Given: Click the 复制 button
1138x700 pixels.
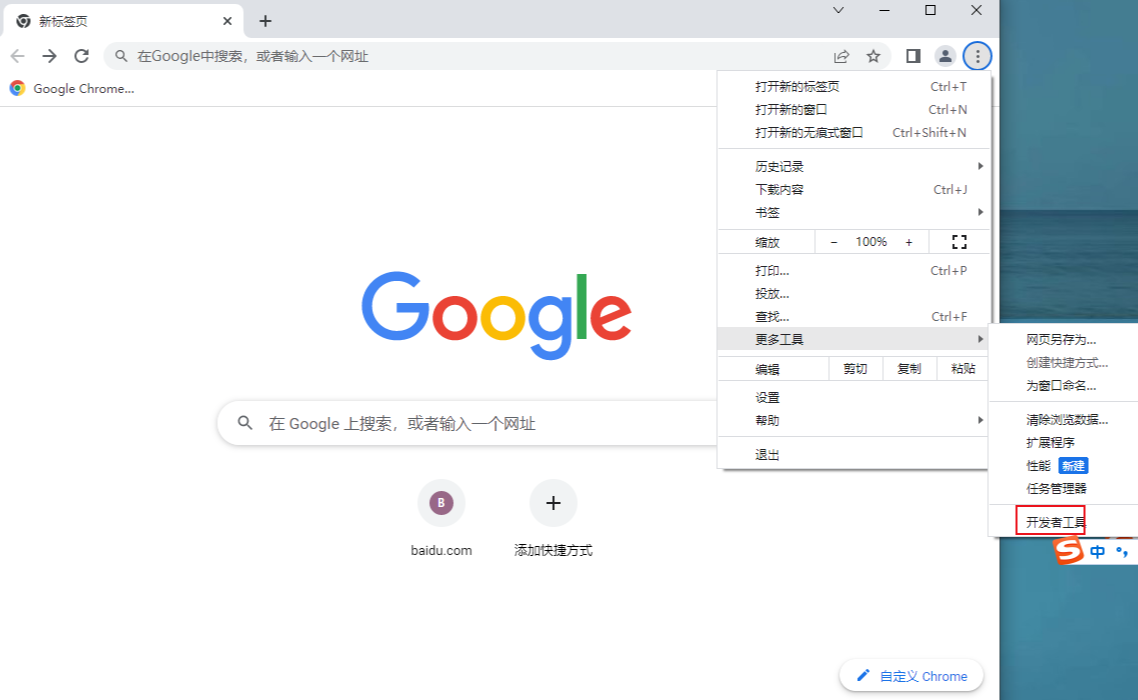Looking at the screenshot, I should click(x=909, y=369).
